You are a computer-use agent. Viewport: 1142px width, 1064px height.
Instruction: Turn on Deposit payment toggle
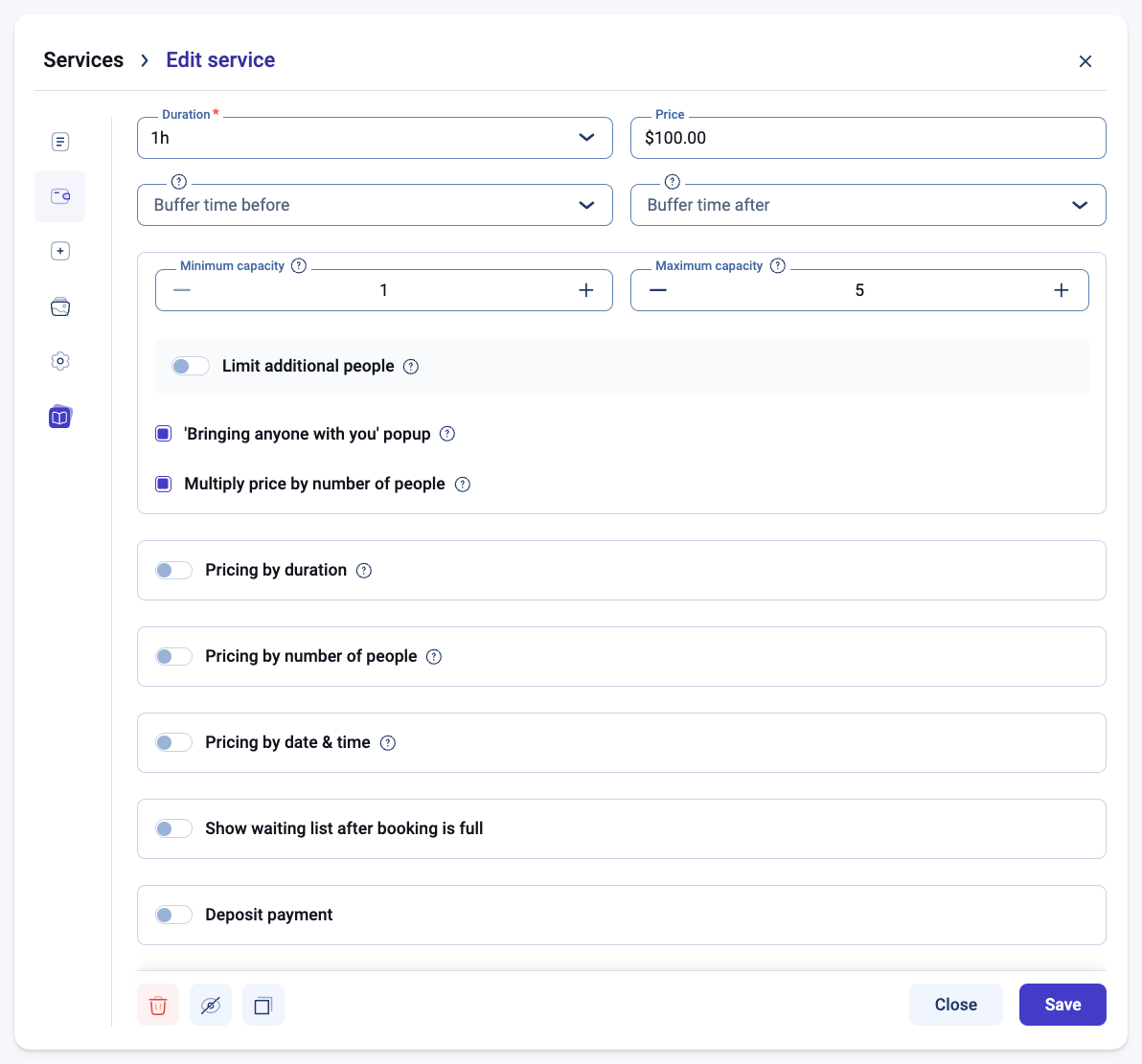pyautogui.click(x=174, y=916)
